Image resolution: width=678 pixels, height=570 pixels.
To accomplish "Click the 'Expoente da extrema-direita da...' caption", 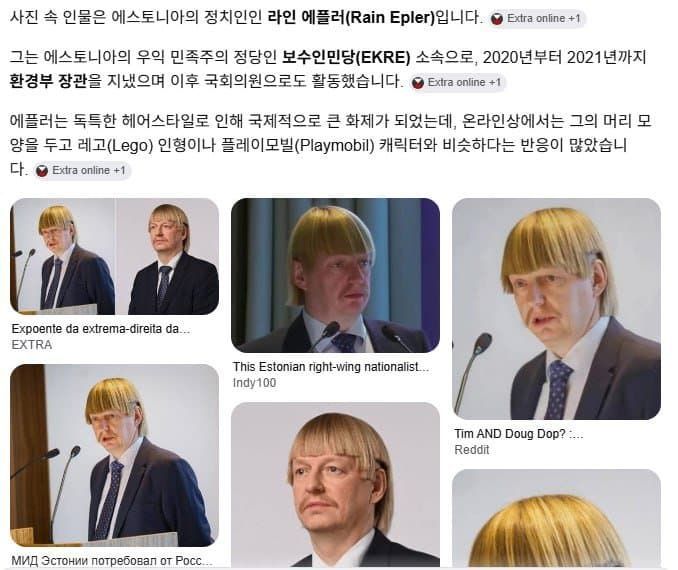I will point(100,329).
